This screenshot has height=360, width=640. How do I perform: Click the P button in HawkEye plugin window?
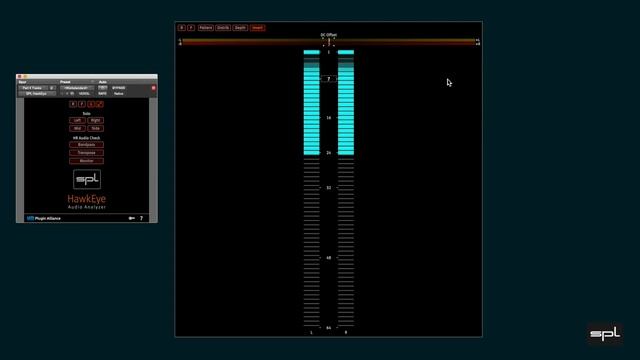click(82, 104)
